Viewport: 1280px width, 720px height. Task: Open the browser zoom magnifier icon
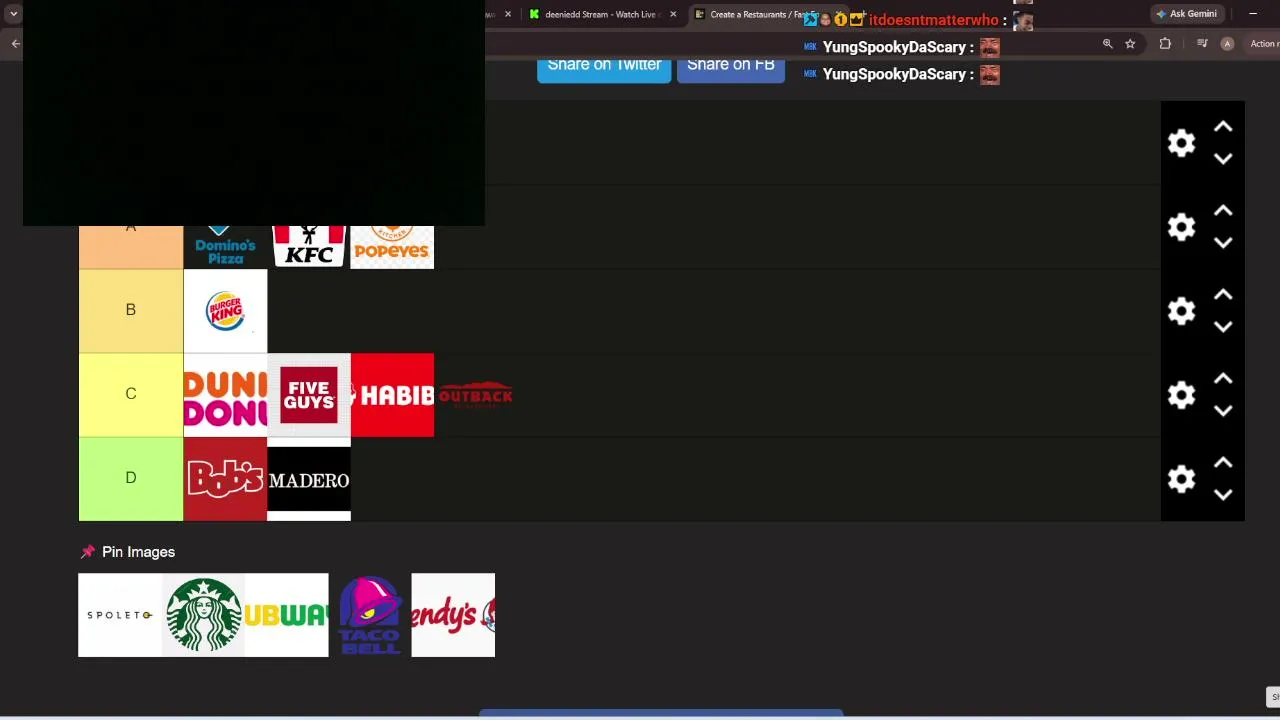(x=1107, y=44)
